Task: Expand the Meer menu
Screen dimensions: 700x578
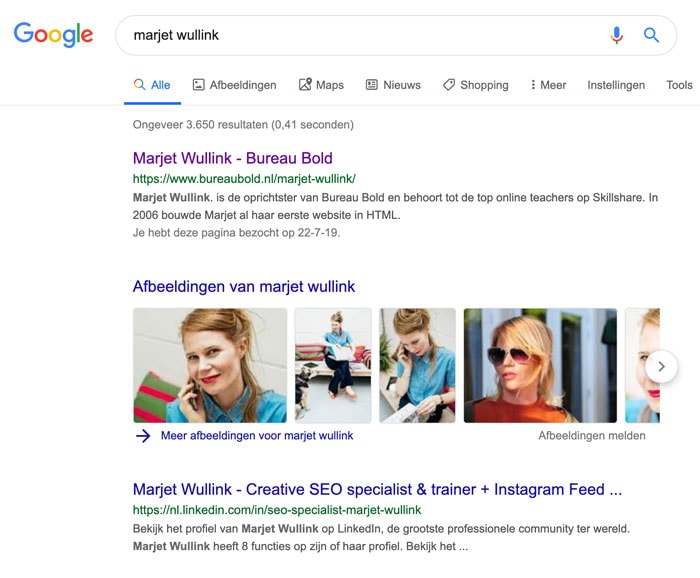Action: (548, 85)
